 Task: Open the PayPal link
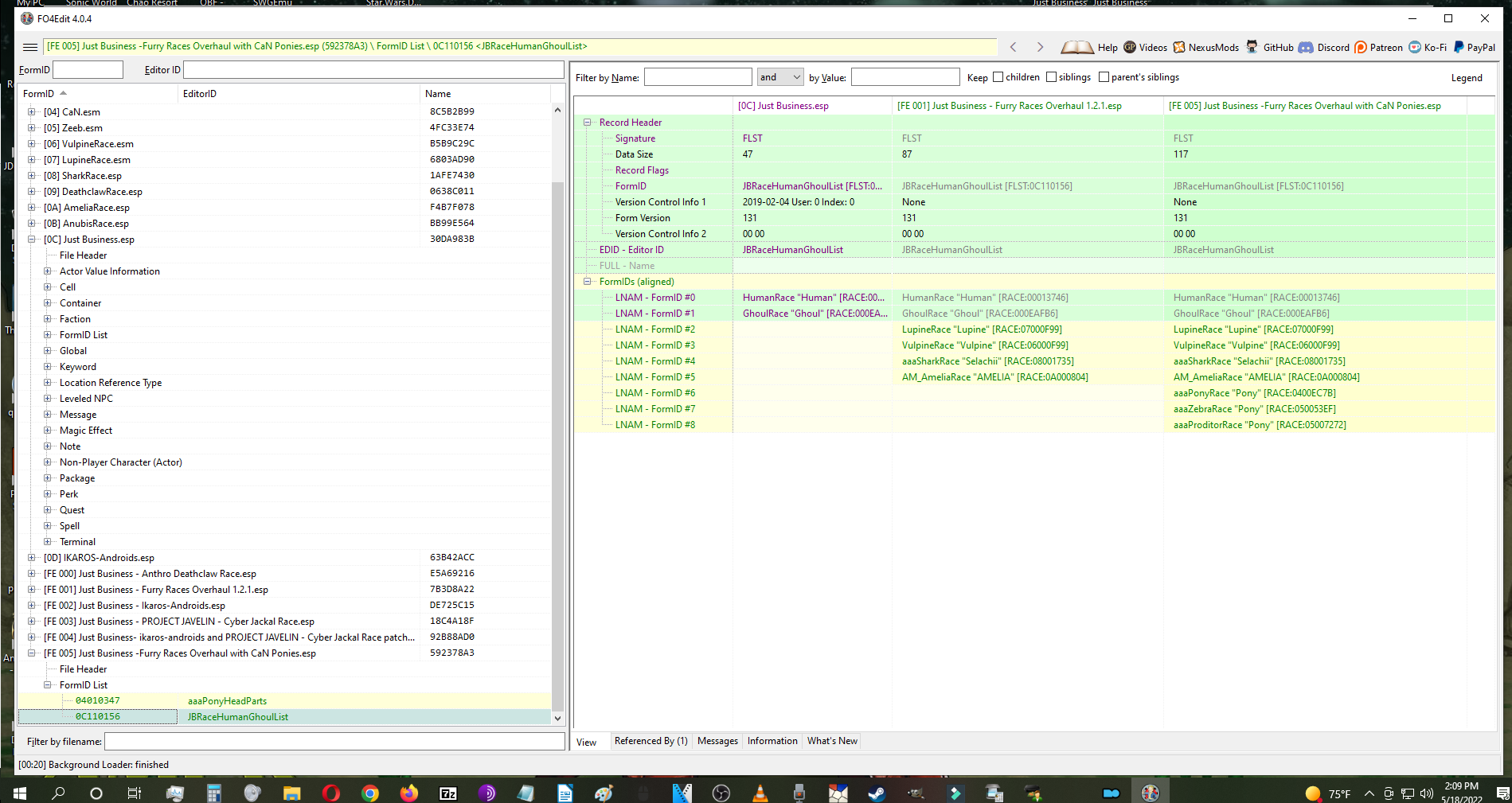[1474, 47]
